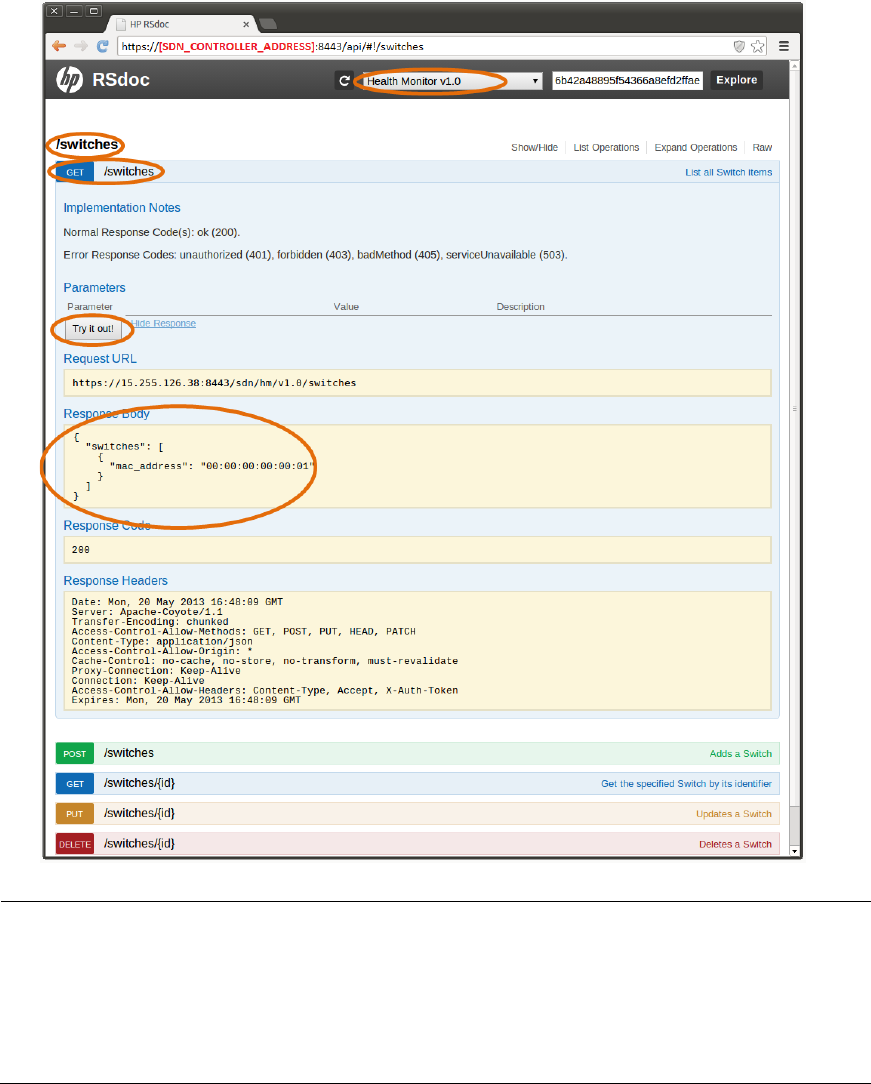The image size is (871, 1084).
Task: Collapse the /switches resource heading
Action: coord(87,144)
